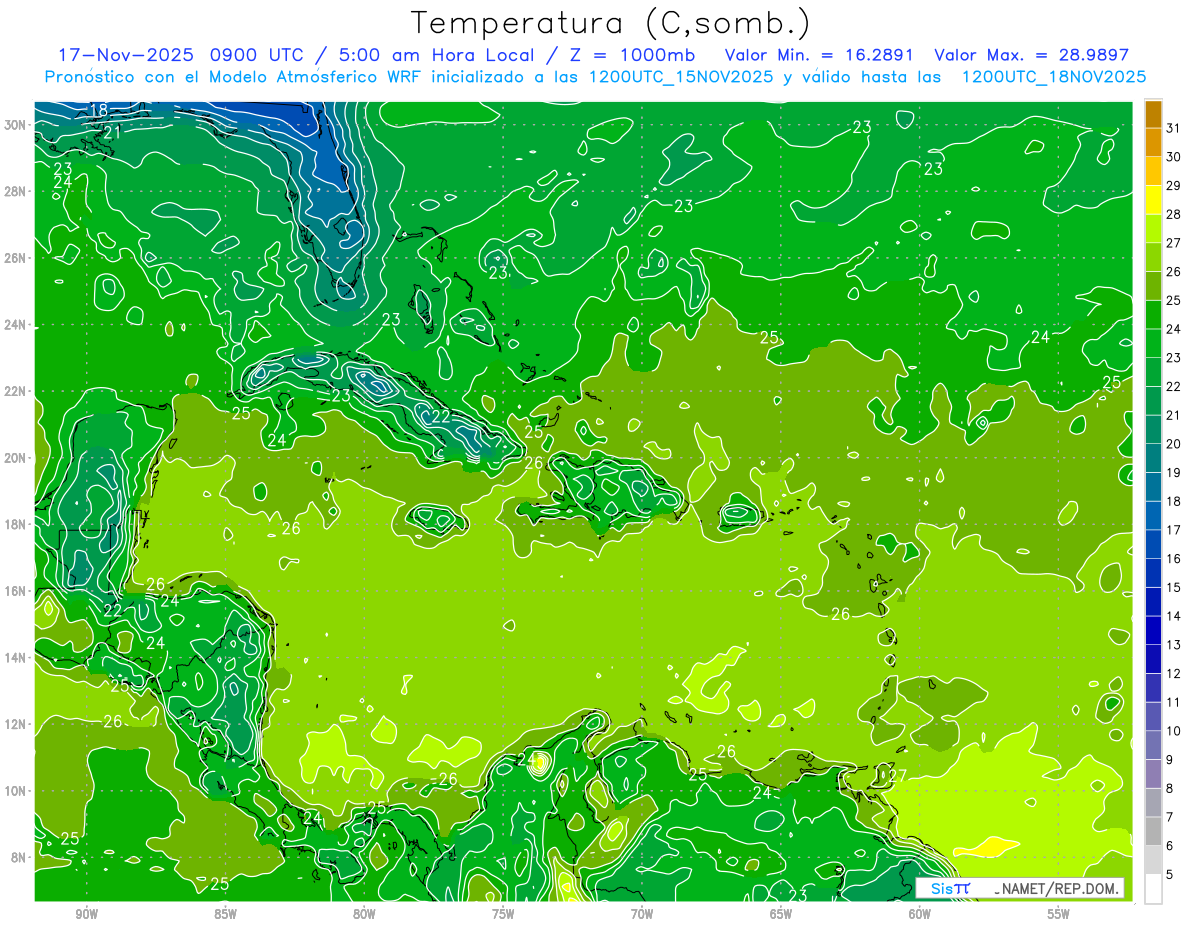Screen dimensions: 1200x927
Task: Click 'Valor Max. = 28.9897' in header
Action: click(x=1031, y=55)
